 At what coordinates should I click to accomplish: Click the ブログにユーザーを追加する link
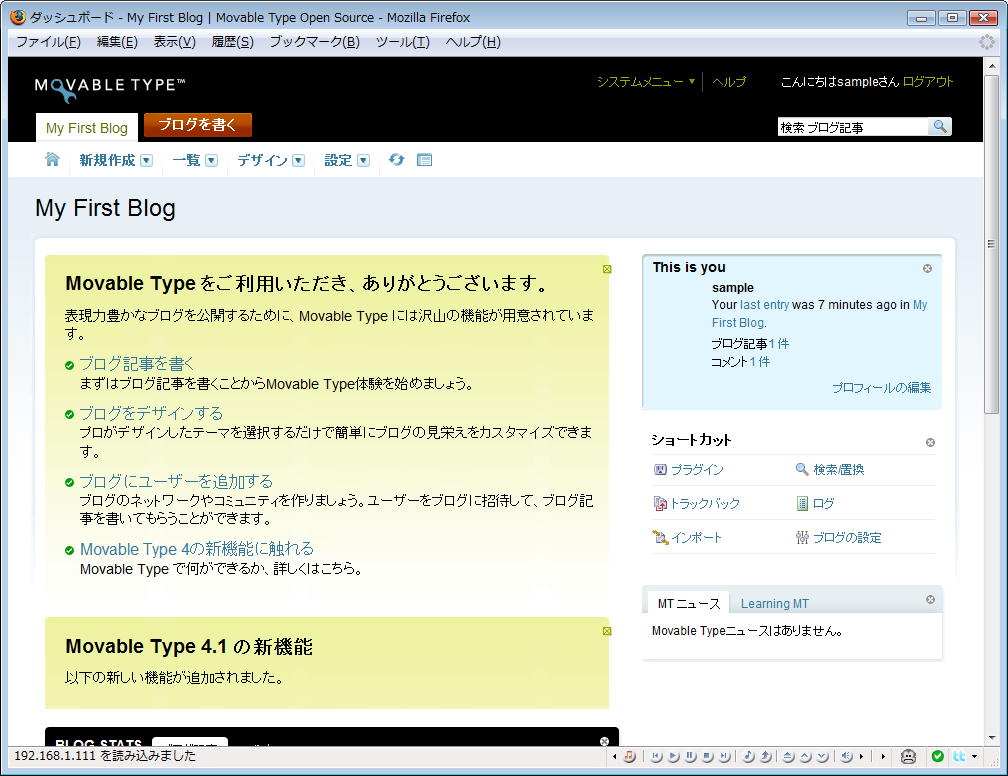(x=176, y=482)
